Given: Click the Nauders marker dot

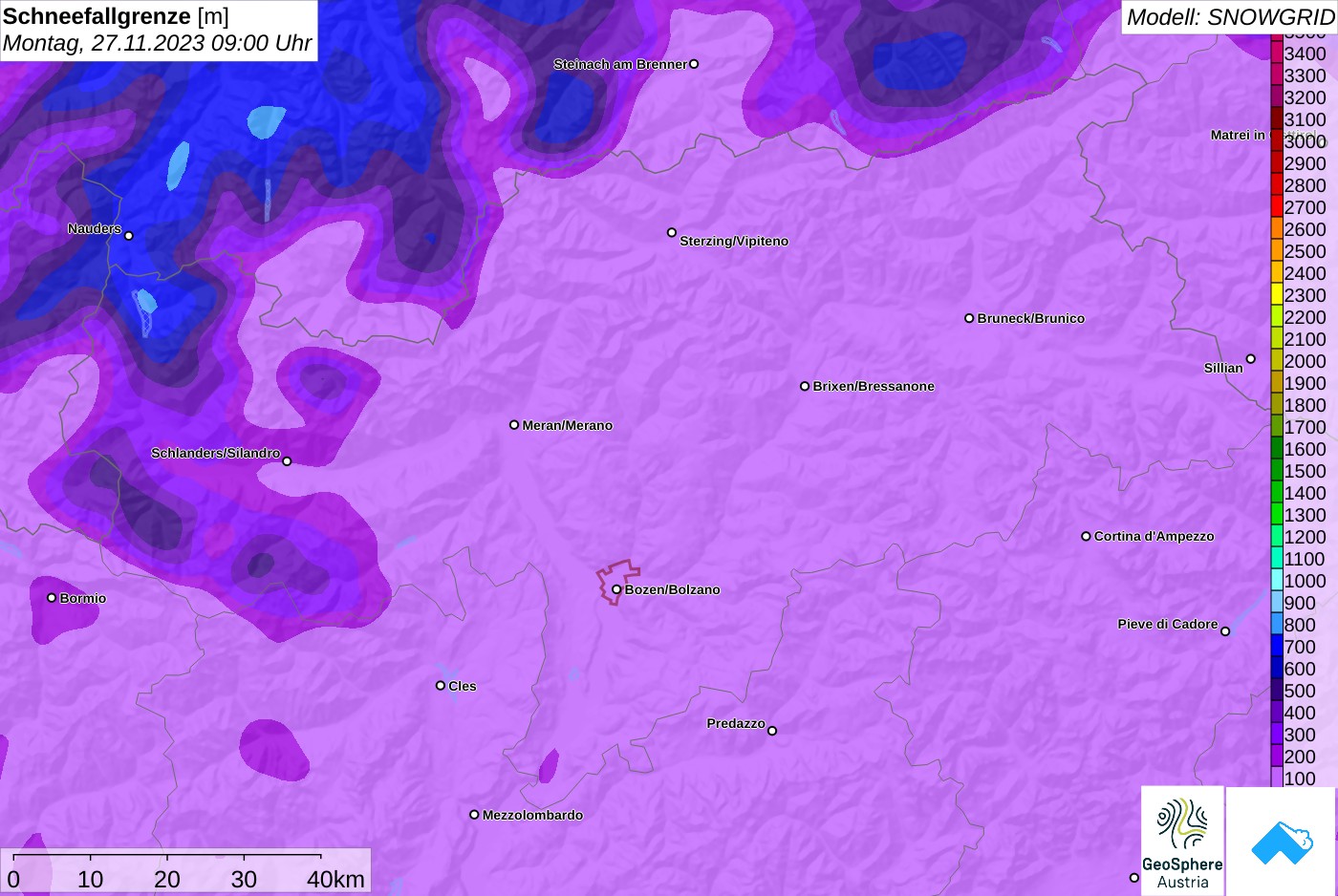Looking at the screenshot, I should click(x=129, y=235).
